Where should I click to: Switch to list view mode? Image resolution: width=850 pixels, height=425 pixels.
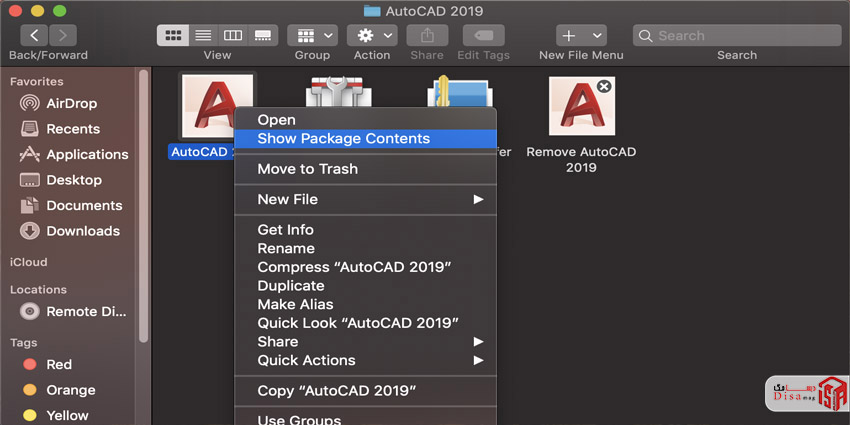(203, 35)
